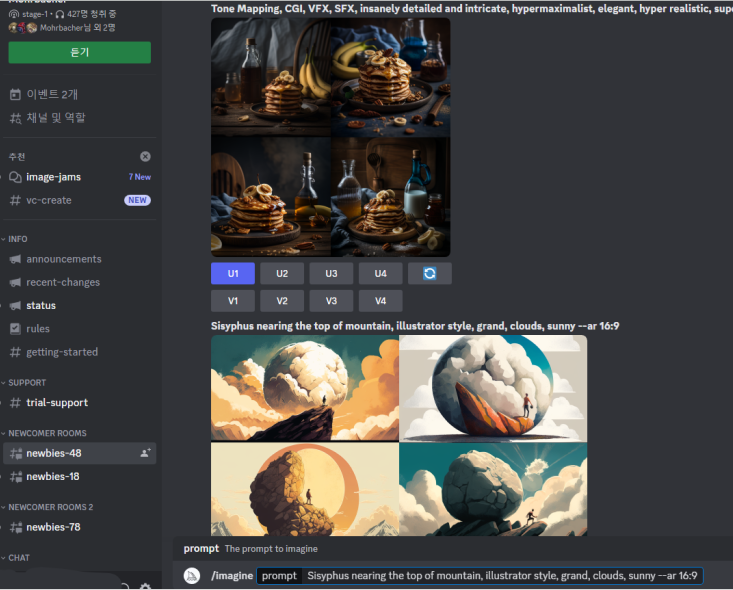This screenshot has width=733, height=590.
Task: Click the V1 variation button
Action: [233, 301]
